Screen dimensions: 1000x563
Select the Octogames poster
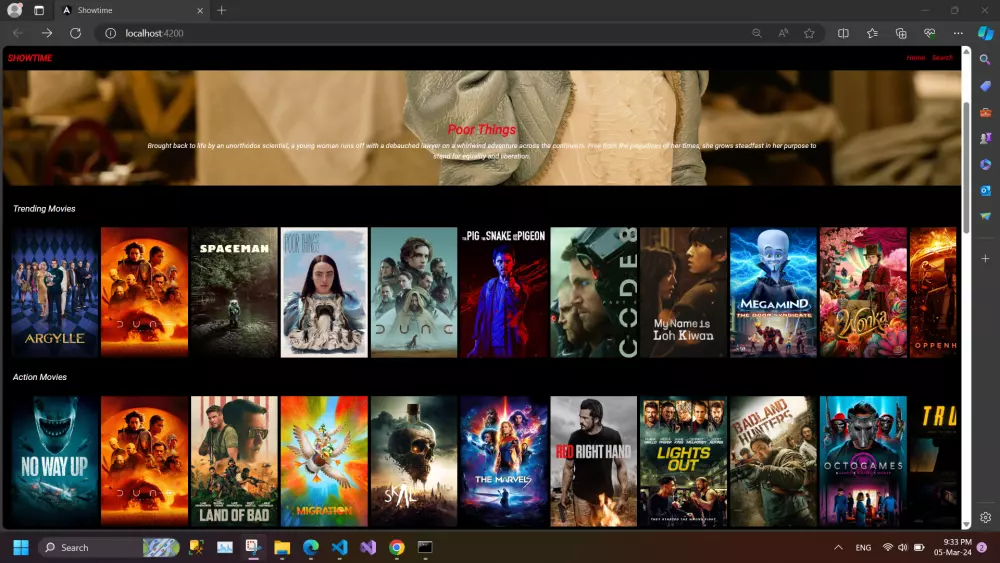(x=864, y=461)
